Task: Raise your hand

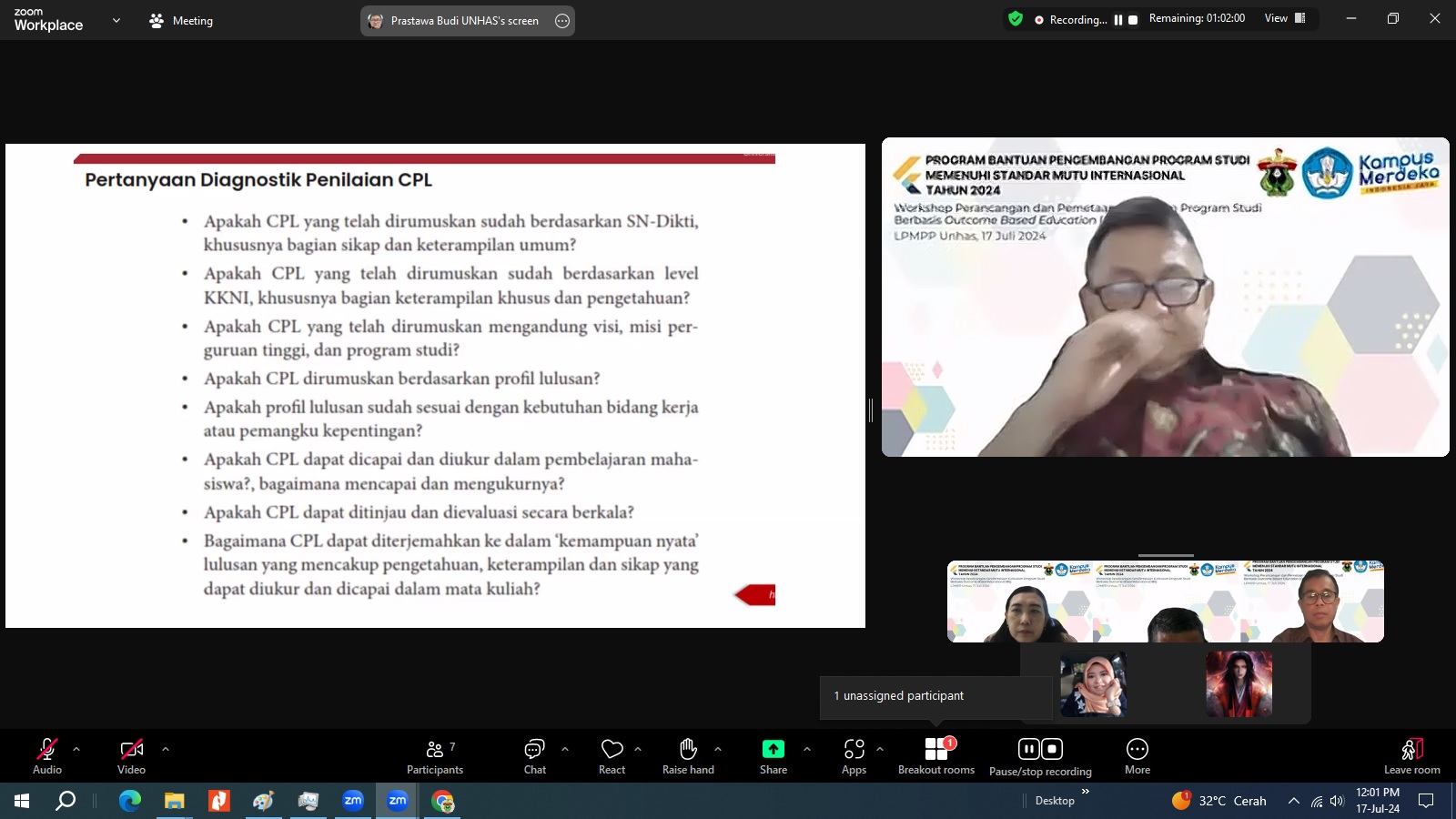Action: [x=688, y=755]
